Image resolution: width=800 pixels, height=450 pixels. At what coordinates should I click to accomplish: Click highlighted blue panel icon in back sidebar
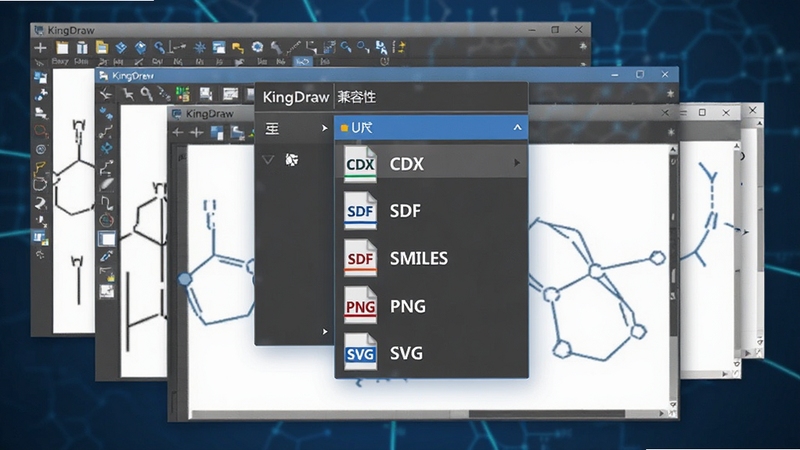pyautogui.click(x=40, y=237)
